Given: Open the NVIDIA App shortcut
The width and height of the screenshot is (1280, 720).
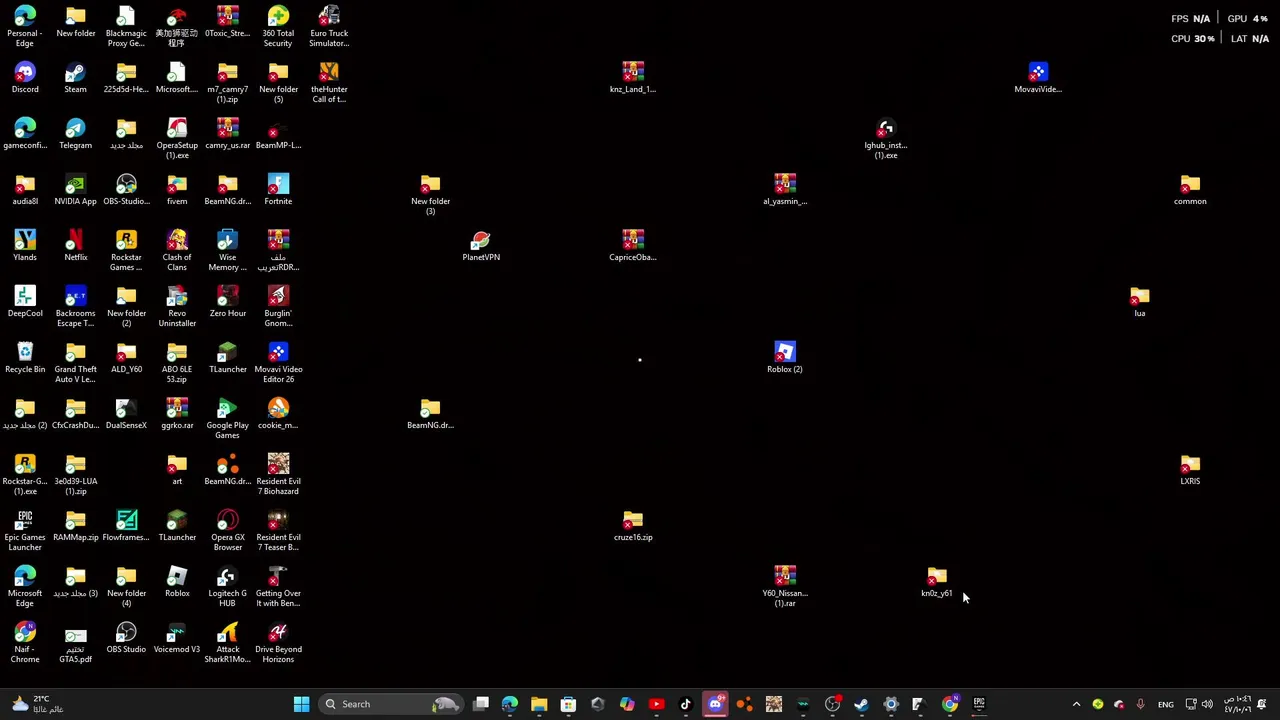Looking at the screenshot, I should tap(75, 190).
